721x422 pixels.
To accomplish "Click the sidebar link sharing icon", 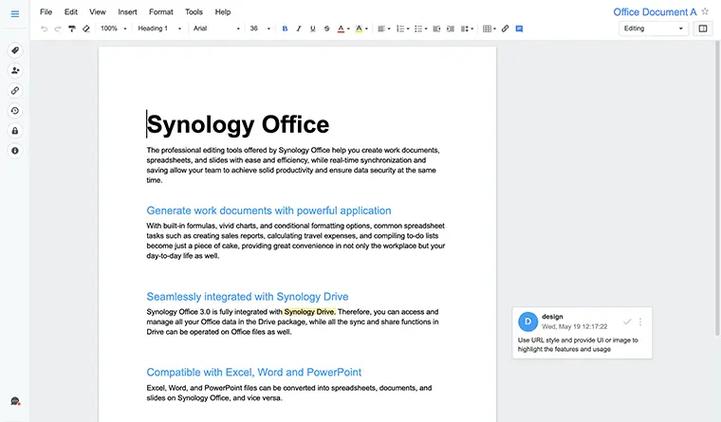I will click(15, 91).
